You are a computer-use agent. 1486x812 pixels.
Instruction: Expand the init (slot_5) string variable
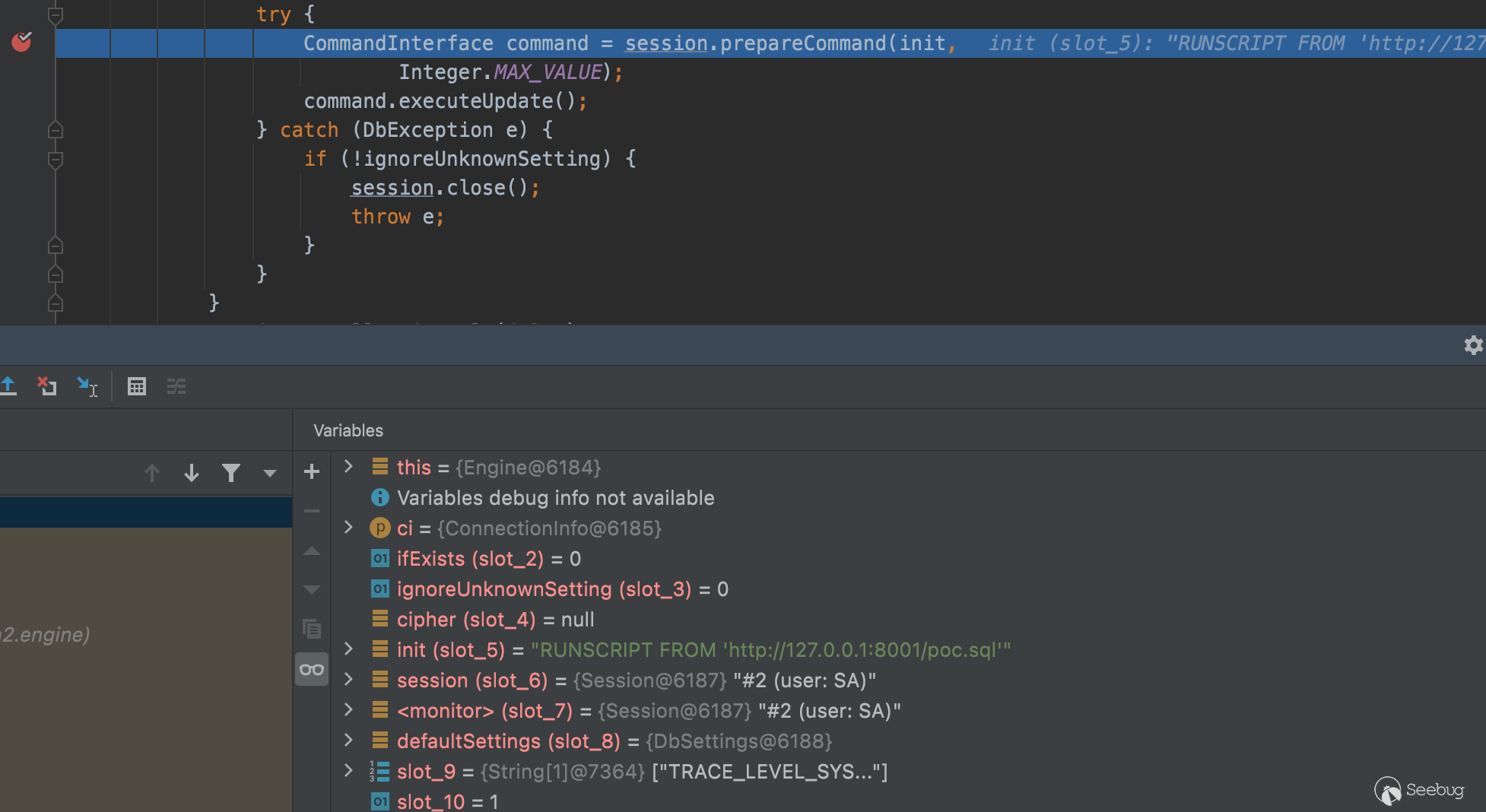point(348,649)
